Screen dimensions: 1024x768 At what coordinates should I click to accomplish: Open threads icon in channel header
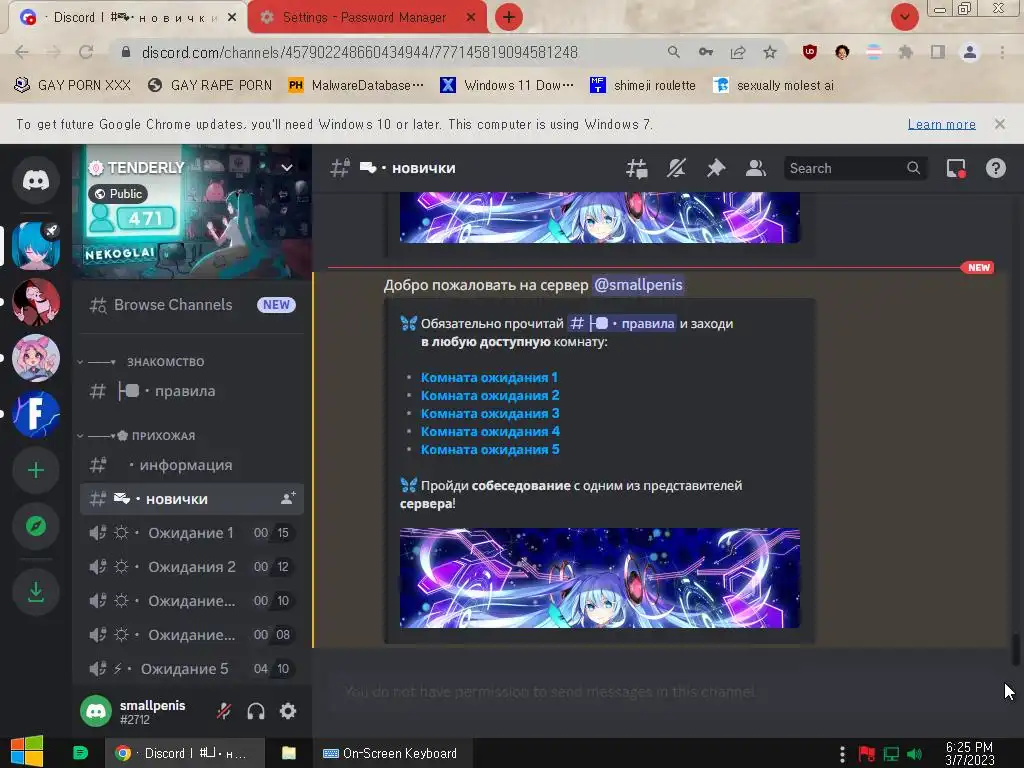pyautogui.click(x=637, y=168)
